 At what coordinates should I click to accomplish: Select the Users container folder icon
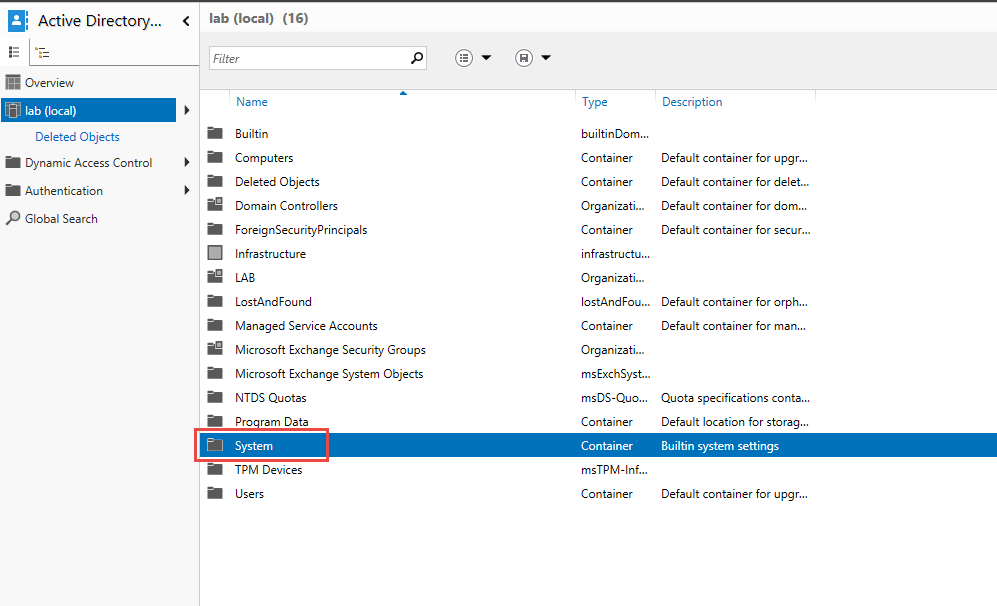(x=215, y=493)
